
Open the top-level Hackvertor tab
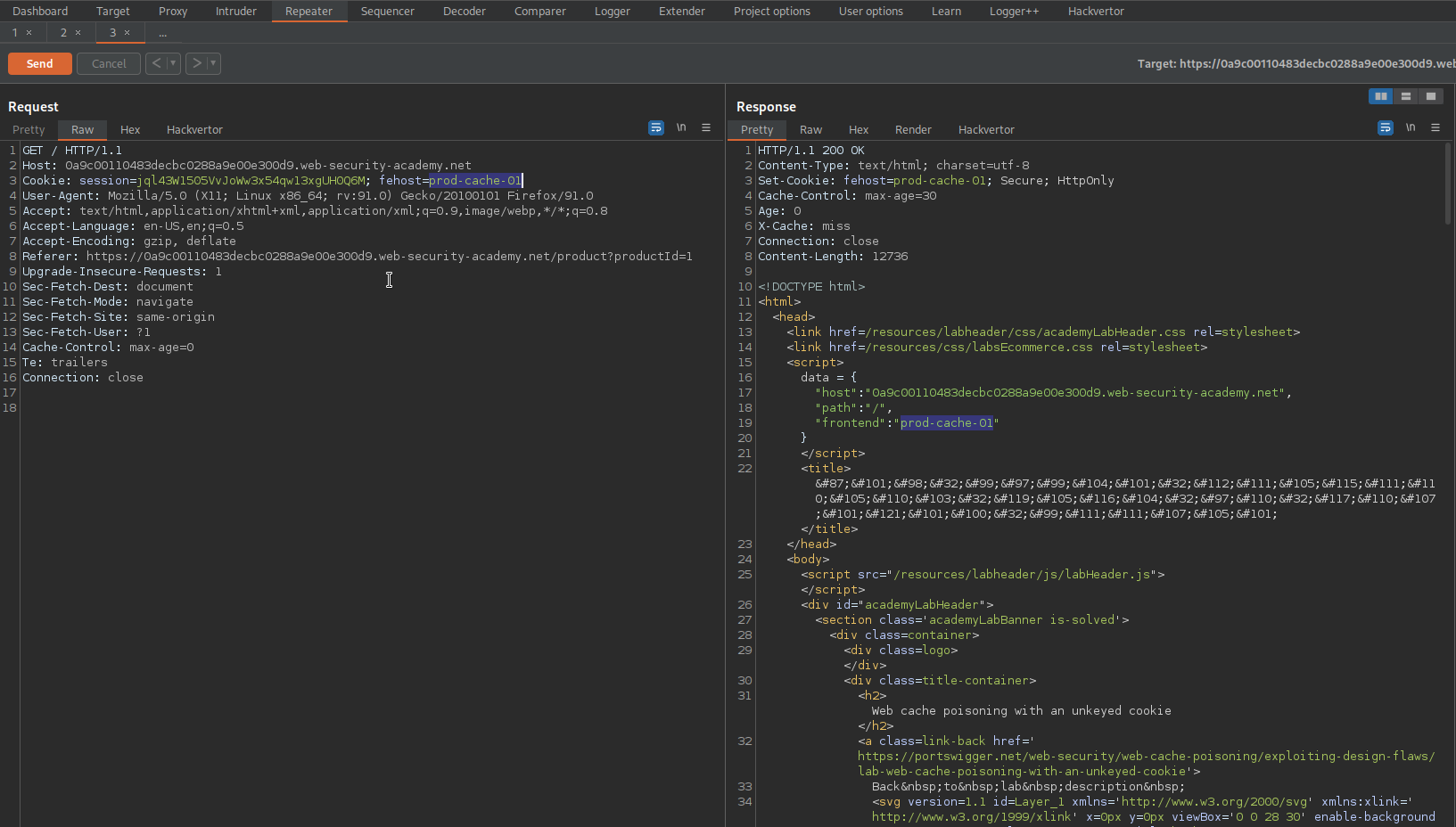pos(1097,11)
